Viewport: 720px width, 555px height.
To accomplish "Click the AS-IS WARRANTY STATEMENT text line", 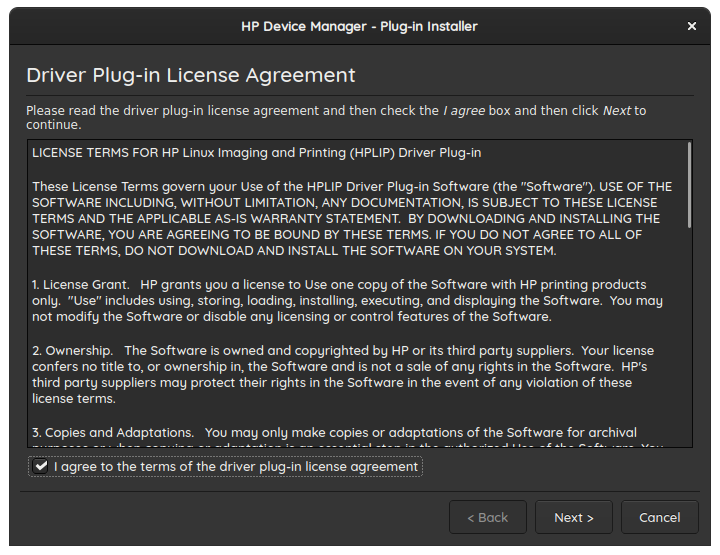I will (x=346, y=218).
